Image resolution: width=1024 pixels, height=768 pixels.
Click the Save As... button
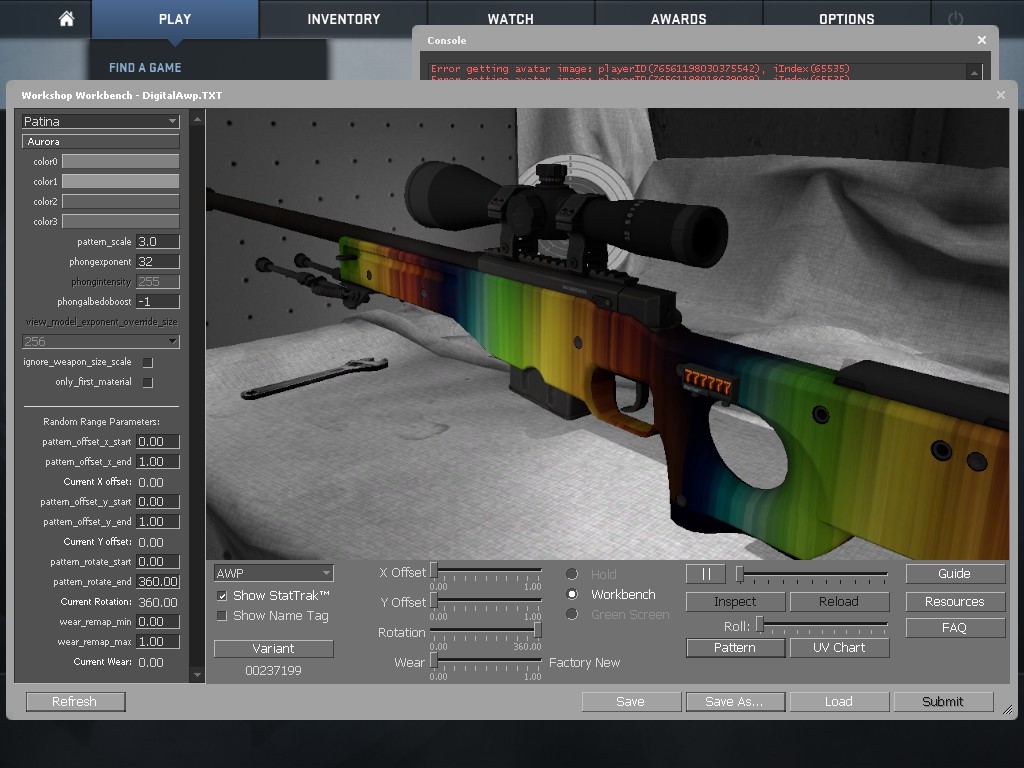pyautogui.click(x=735, y=701)
